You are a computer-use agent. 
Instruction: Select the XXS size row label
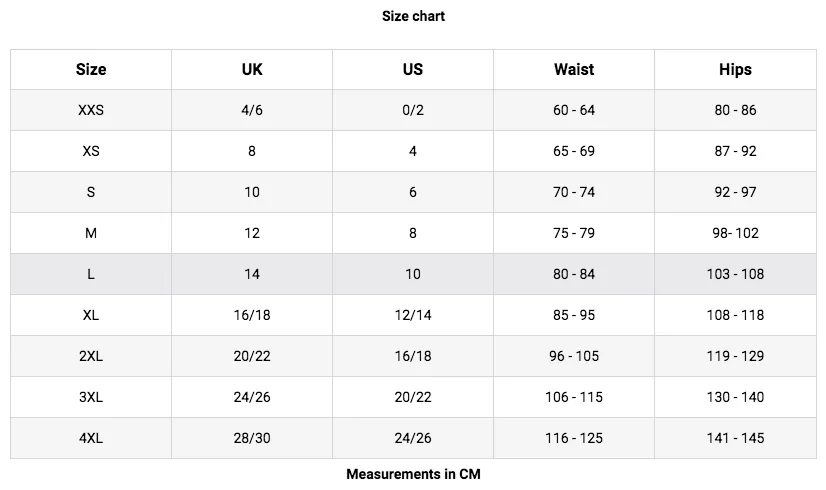[91, 110]
